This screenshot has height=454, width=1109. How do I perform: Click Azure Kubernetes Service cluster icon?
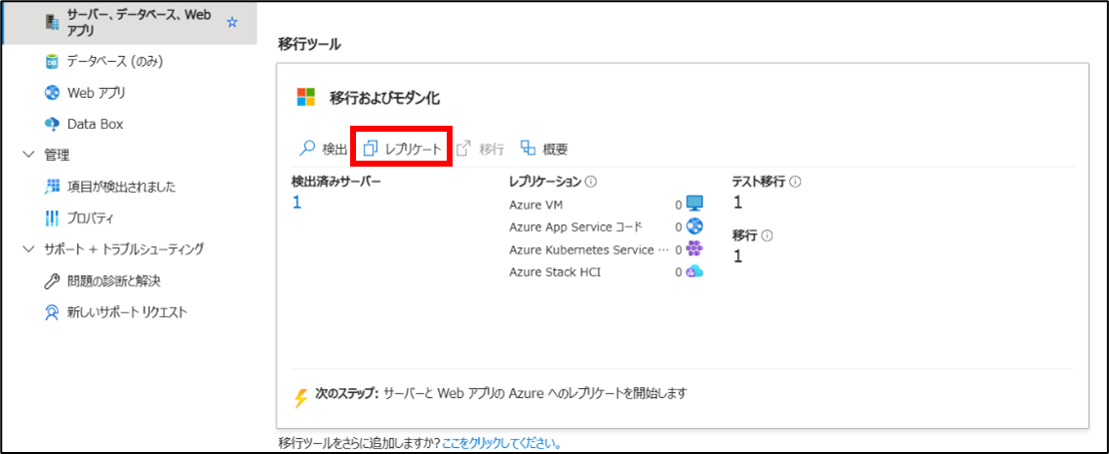(x=695, y=248)
